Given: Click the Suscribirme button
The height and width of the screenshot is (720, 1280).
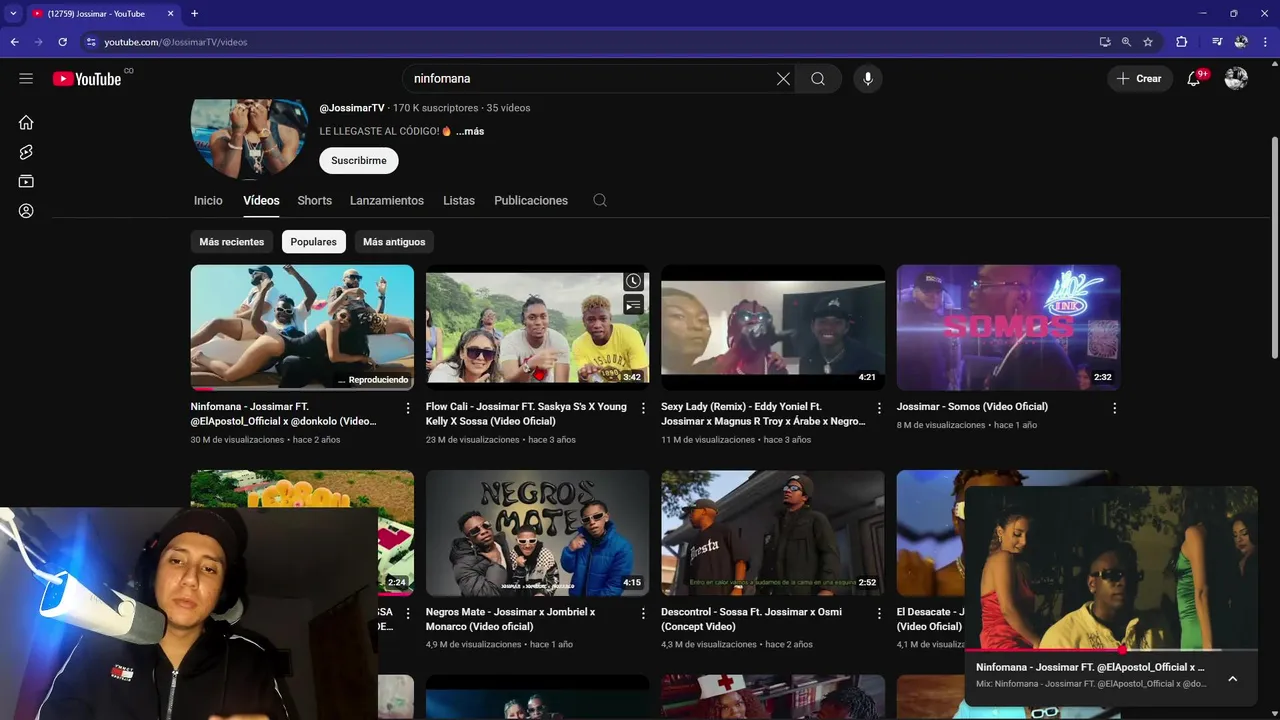Looking at the screenshot, I should pyautogui.click(x=359, y=160).
